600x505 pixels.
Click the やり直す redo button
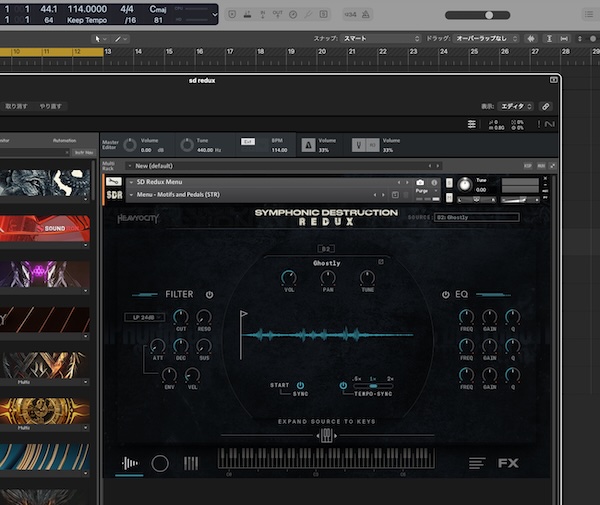click(51, 106)
